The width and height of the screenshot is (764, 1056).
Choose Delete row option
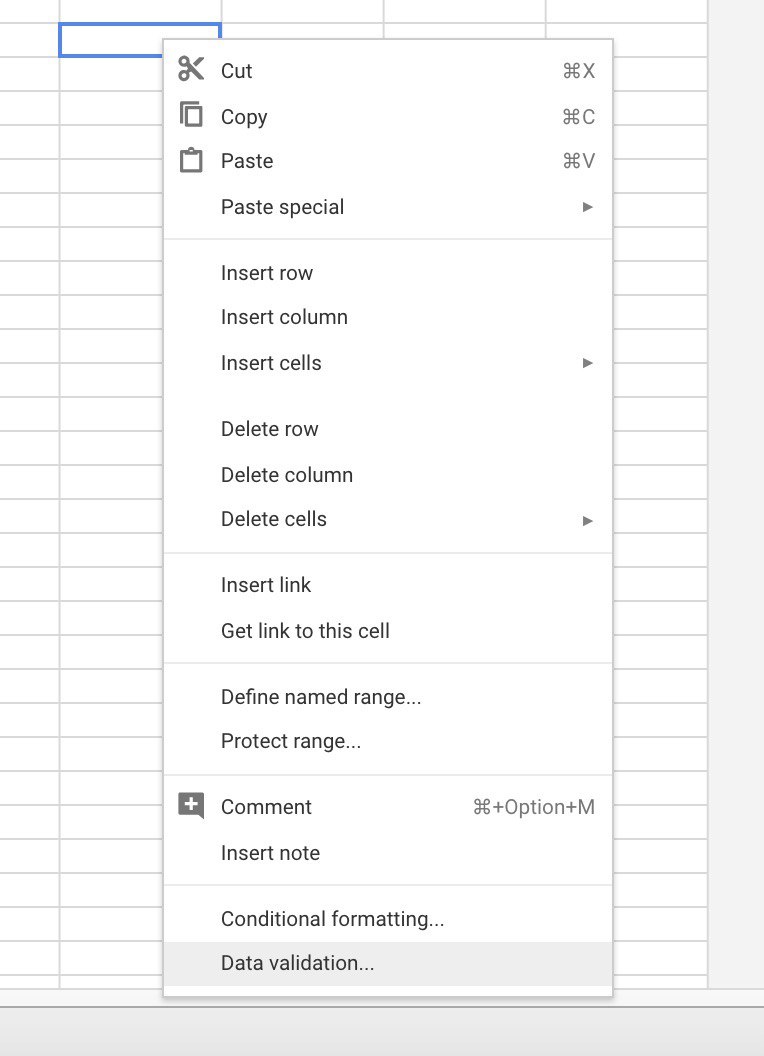click(x=388, y=429)
